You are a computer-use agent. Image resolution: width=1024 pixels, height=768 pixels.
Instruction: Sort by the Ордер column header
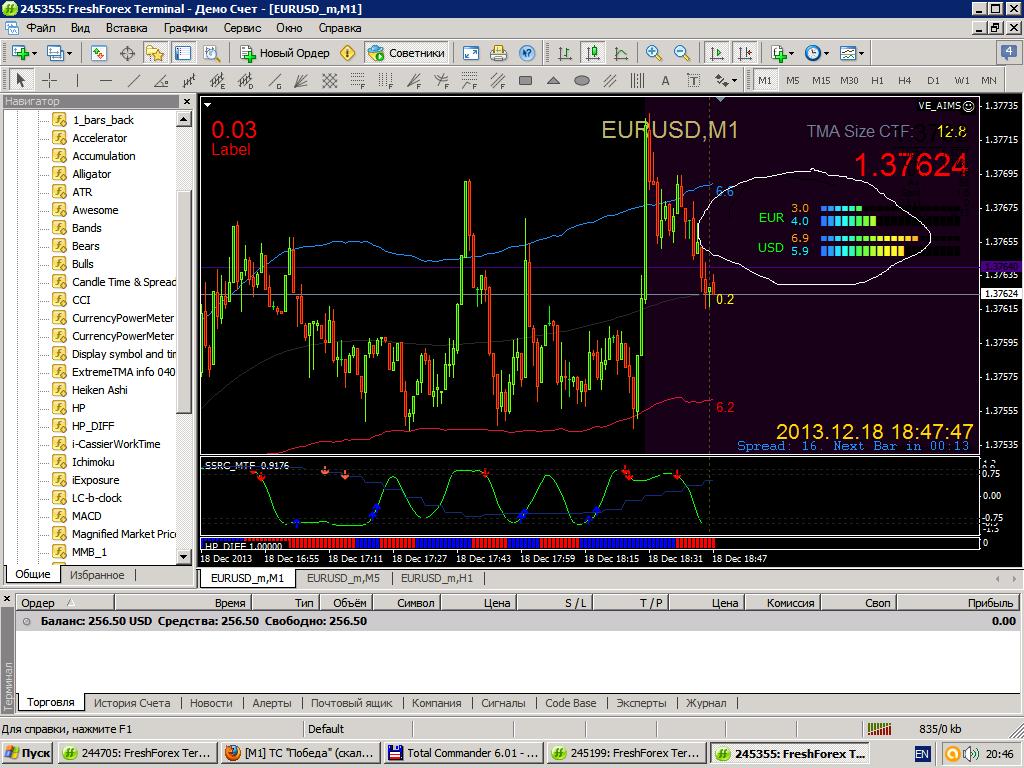65,603
